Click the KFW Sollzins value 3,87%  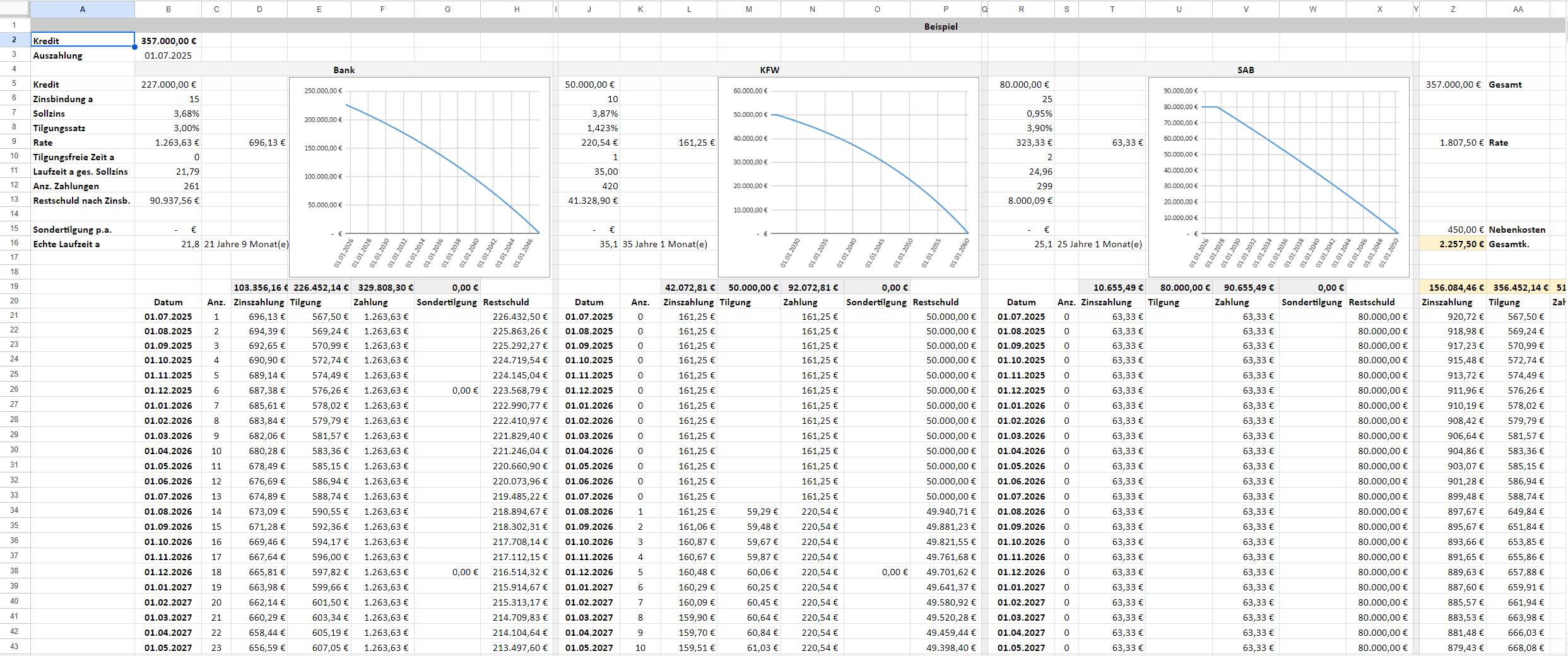589,114
